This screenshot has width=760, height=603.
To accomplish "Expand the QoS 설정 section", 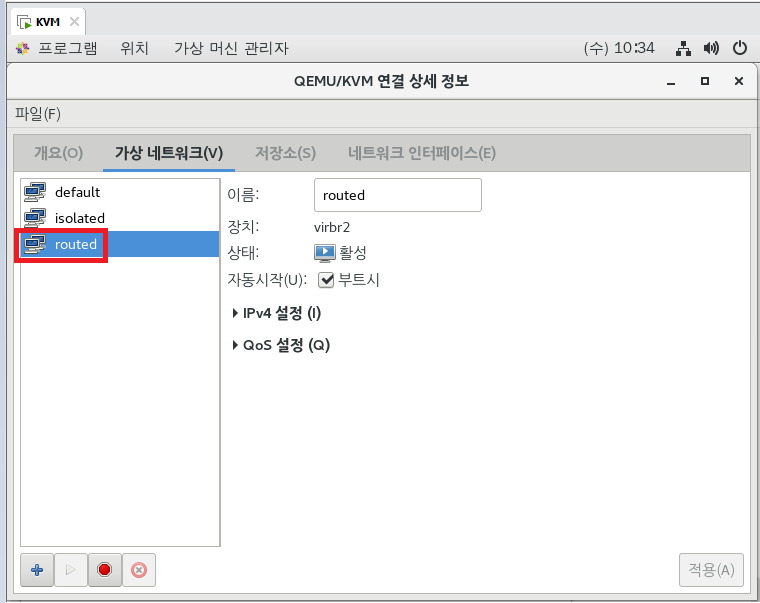I will [281, 345].
